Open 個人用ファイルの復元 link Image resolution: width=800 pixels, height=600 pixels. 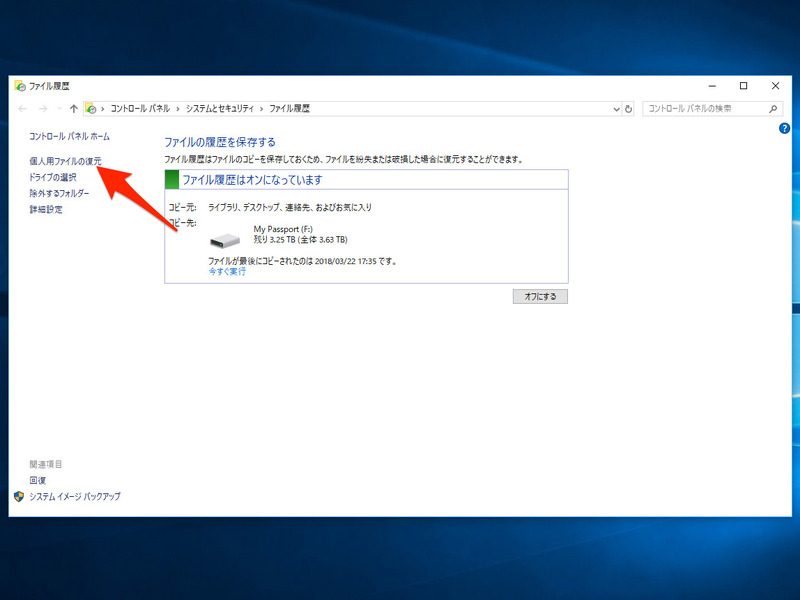click(x=65, y=161)
